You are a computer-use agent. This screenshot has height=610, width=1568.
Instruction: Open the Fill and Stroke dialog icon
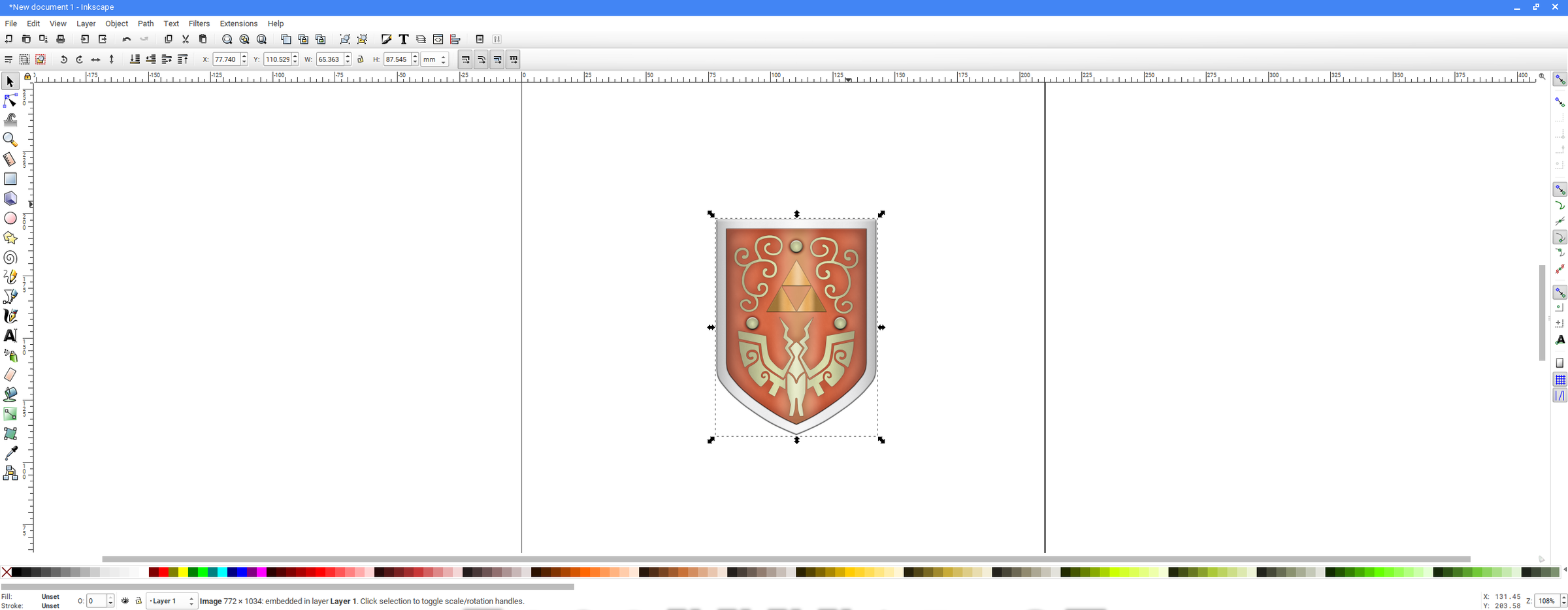[x=386, y=39]
